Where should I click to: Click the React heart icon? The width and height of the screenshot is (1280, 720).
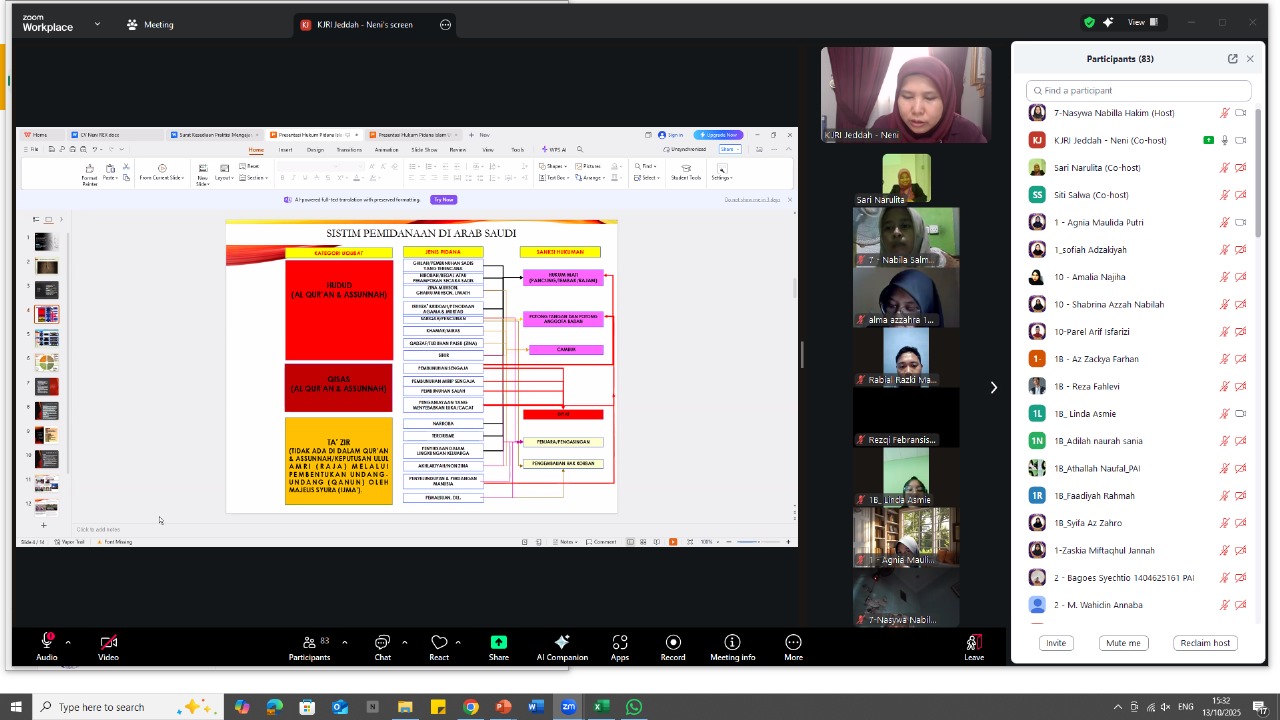[439, 643]
